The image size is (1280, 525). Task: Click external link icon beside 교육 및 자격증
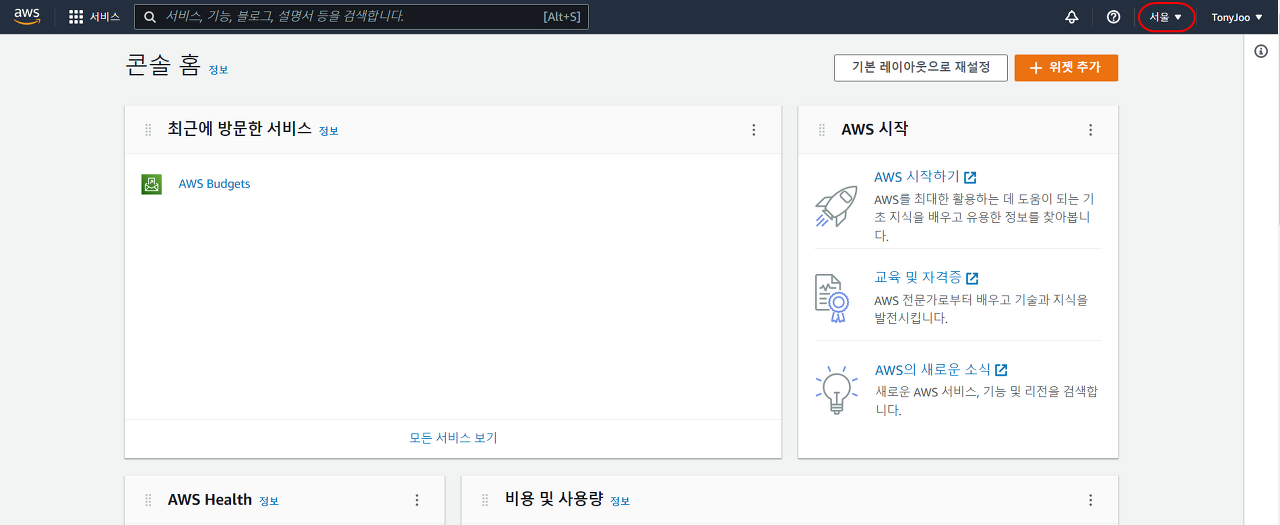(973, 278)
